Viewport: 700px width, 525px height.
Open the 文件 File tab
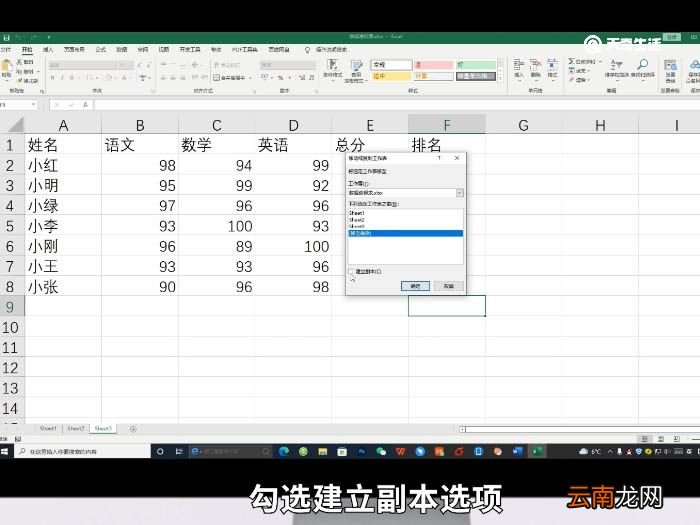coord(5,50)
